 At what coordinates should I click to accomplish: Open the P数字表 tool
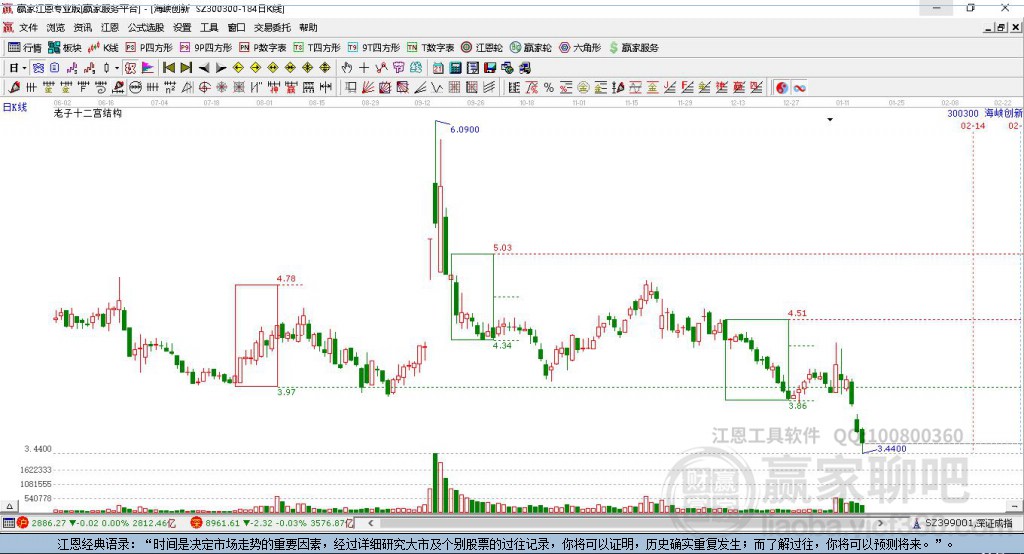(263, 48)
